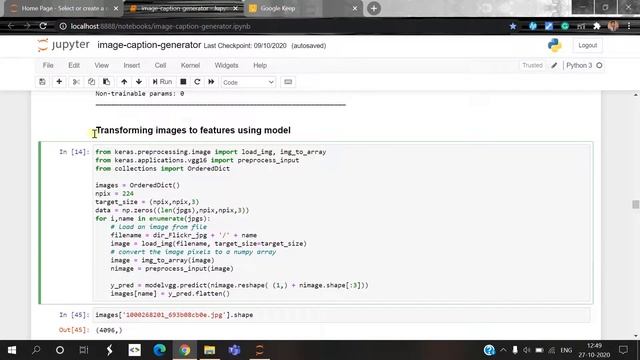Open the Cell menu
The height and width of the screenshot is (360, 640).
click(160, 65)
